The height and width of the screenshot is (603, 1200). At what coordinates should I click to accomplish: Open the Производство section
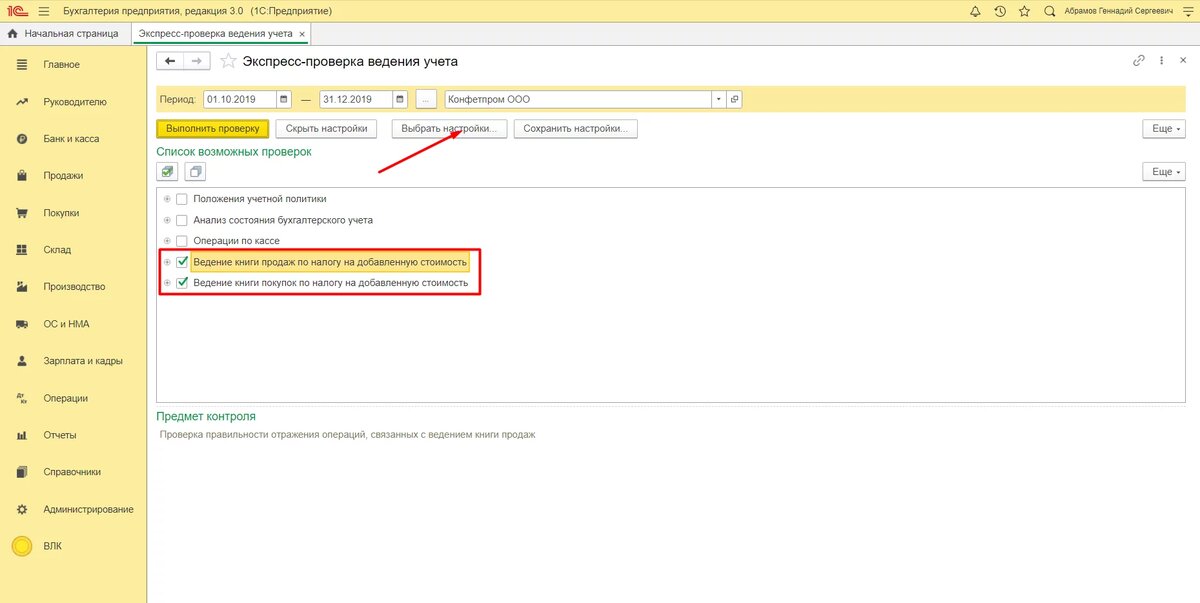point(74,287)
